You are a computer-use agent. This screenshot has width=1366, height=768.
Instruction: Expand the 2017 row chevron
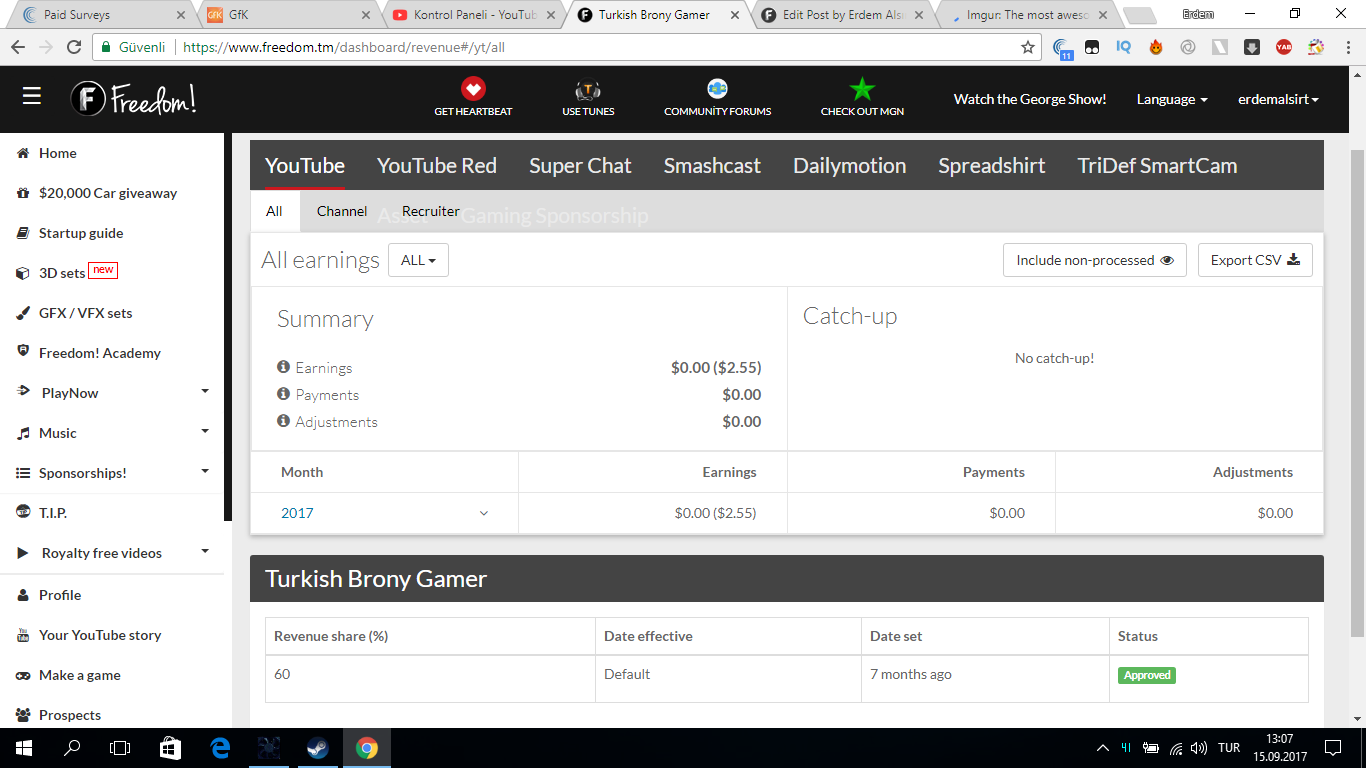(x=484, y=513)
